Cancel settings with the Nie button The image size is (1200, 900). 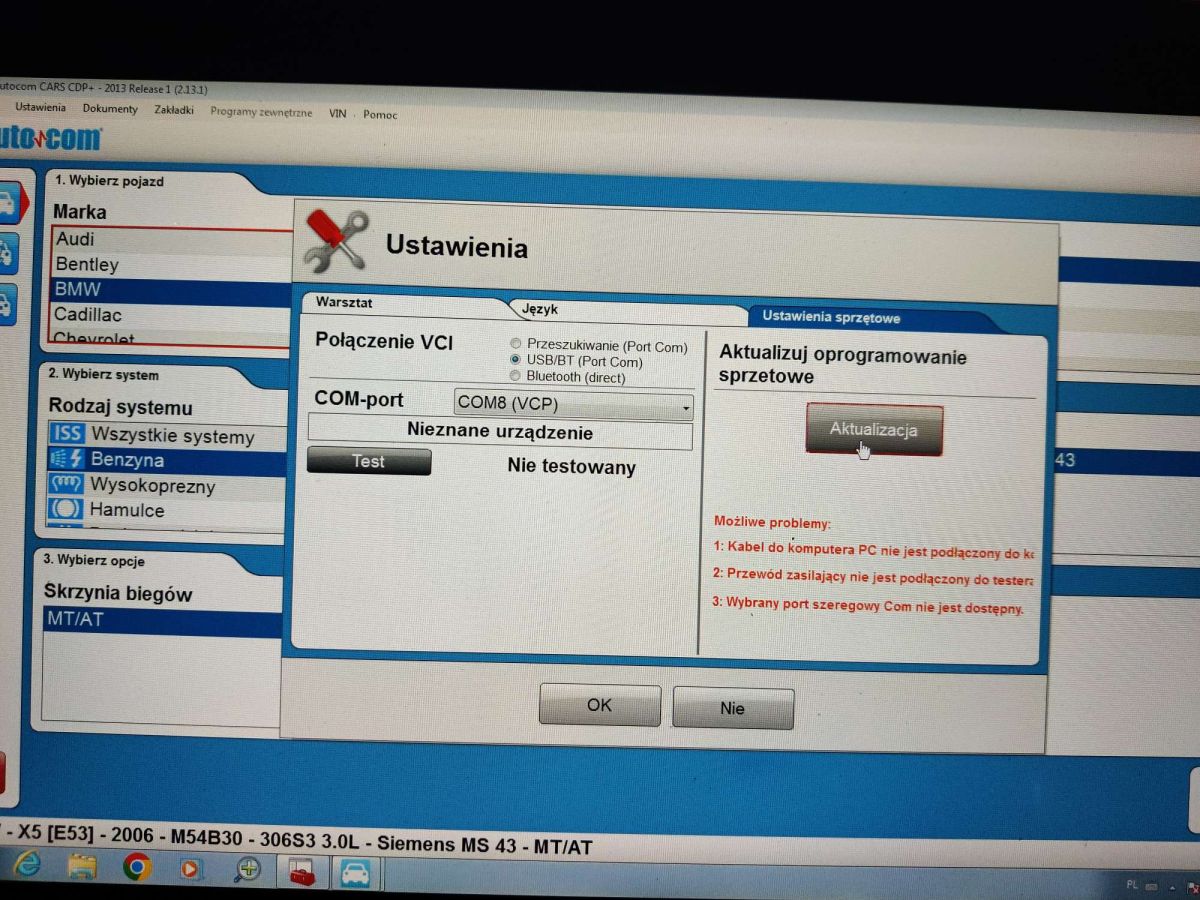click(x=733, y=708)
